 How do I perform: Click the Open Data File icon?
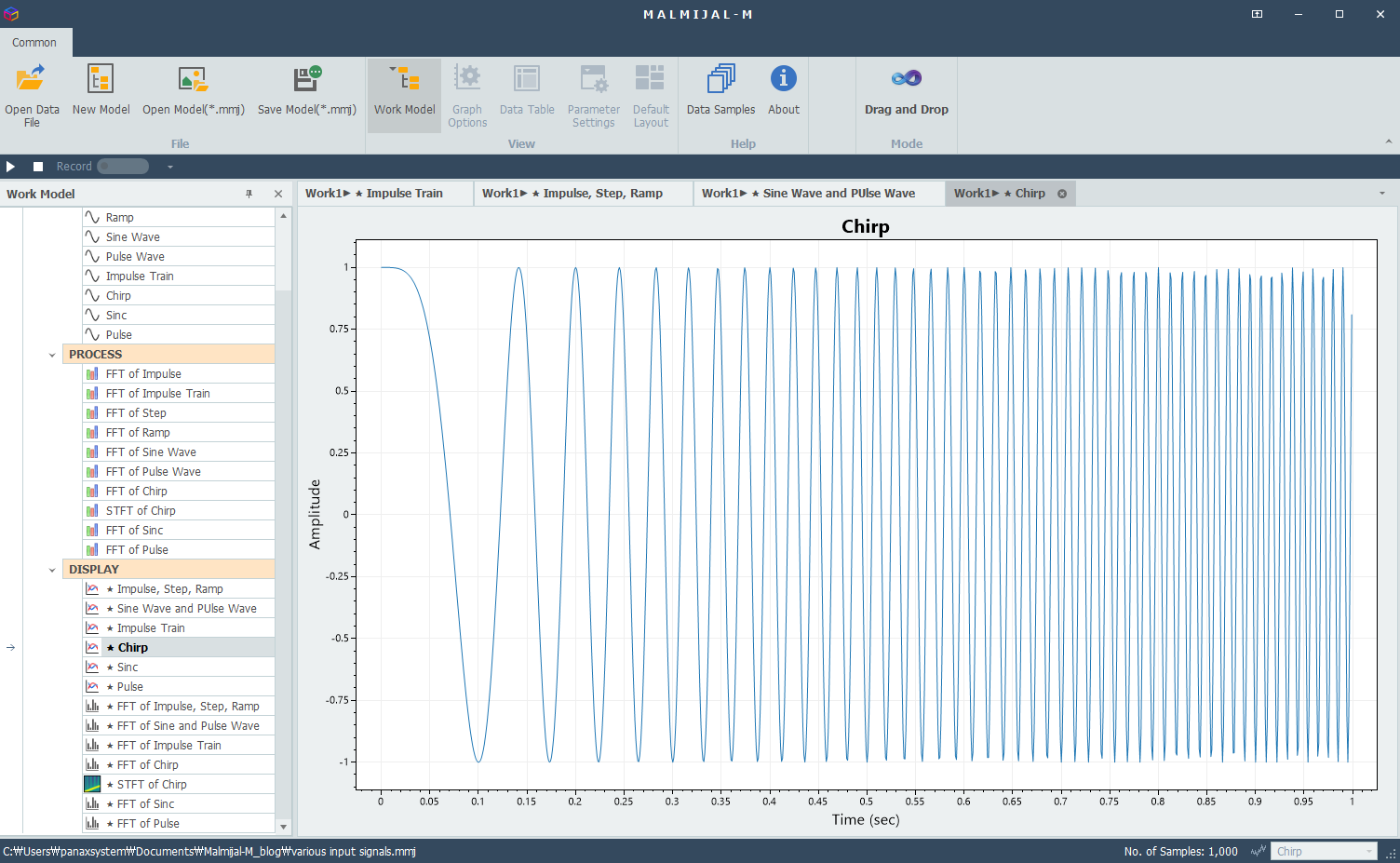pos(31,78)
